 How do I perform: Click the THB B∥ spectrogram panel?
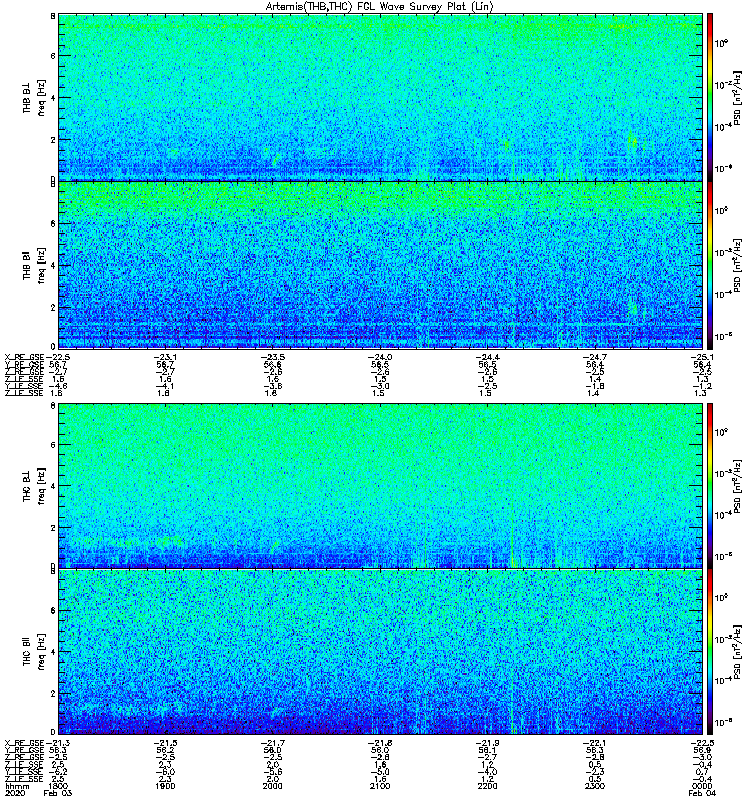tap(380, 265)
